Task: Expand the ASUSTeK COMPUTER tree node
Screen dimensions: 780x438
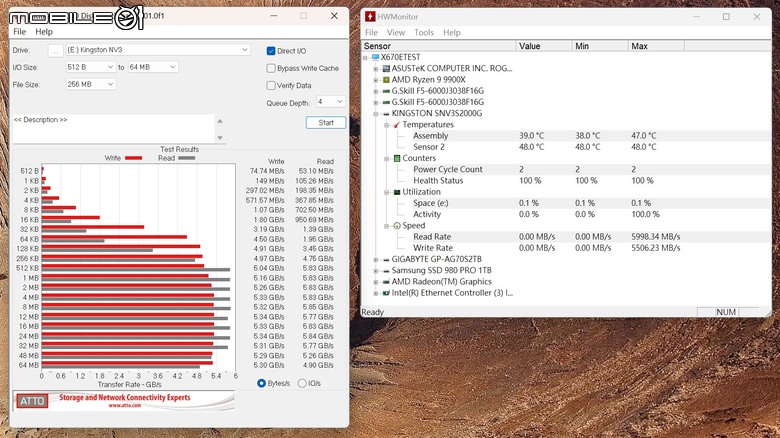Action: pyautogui.click(x=376, y=69)
